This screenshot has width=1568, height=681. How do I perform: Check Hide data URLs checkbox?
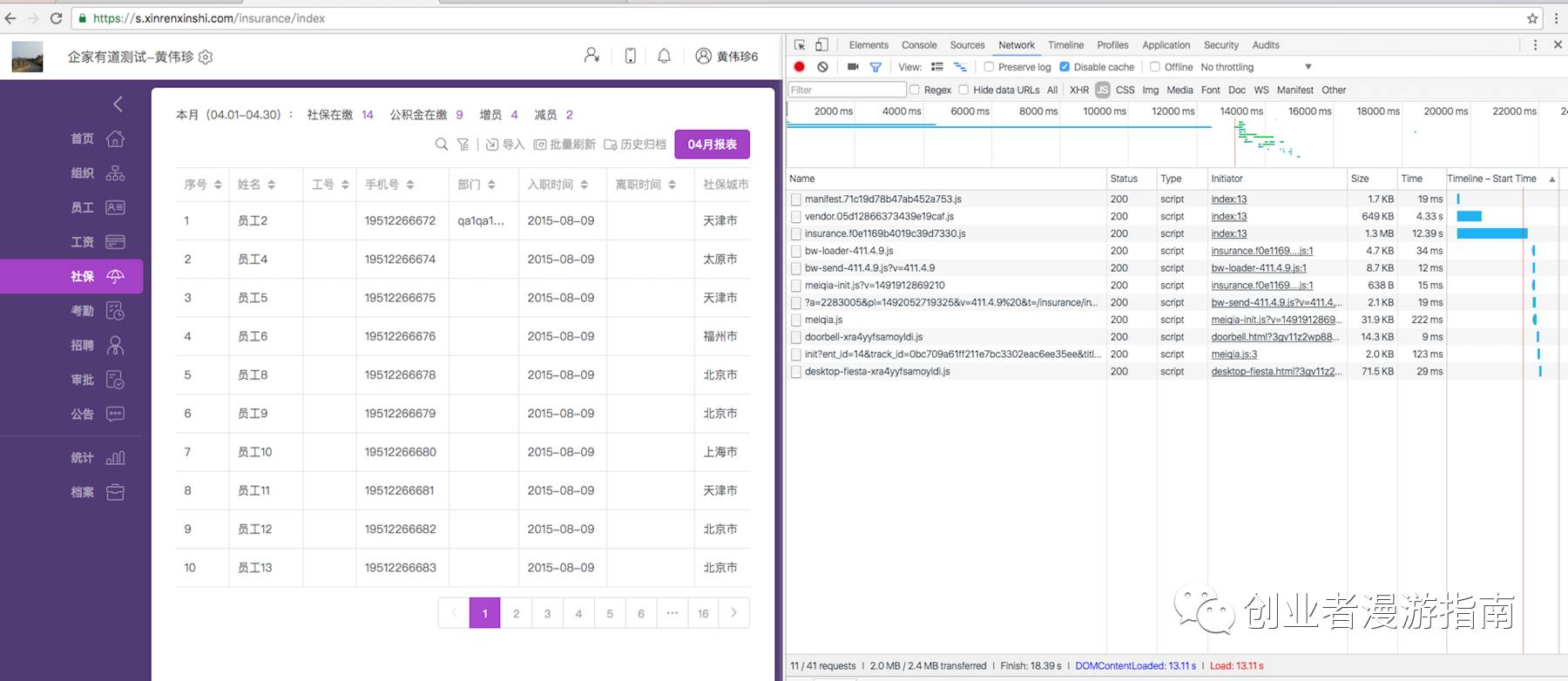(963, 90)
